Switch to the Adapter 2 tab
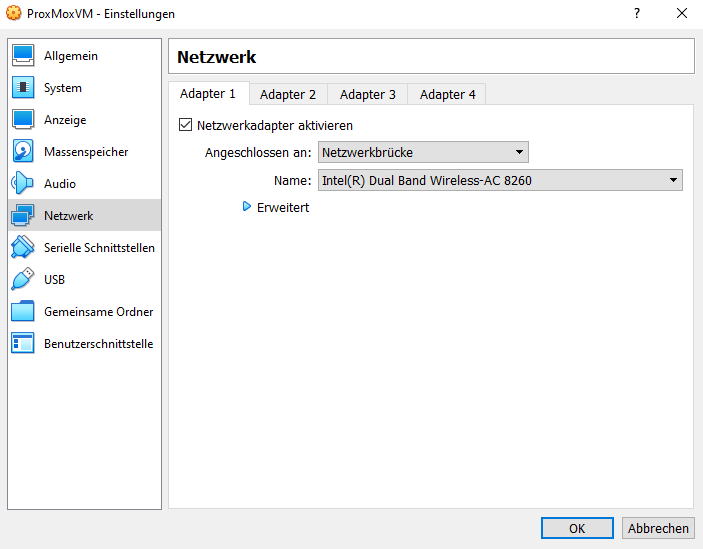Image resolution: width=703 pixels, height=549 pixels. coord(288,95)
